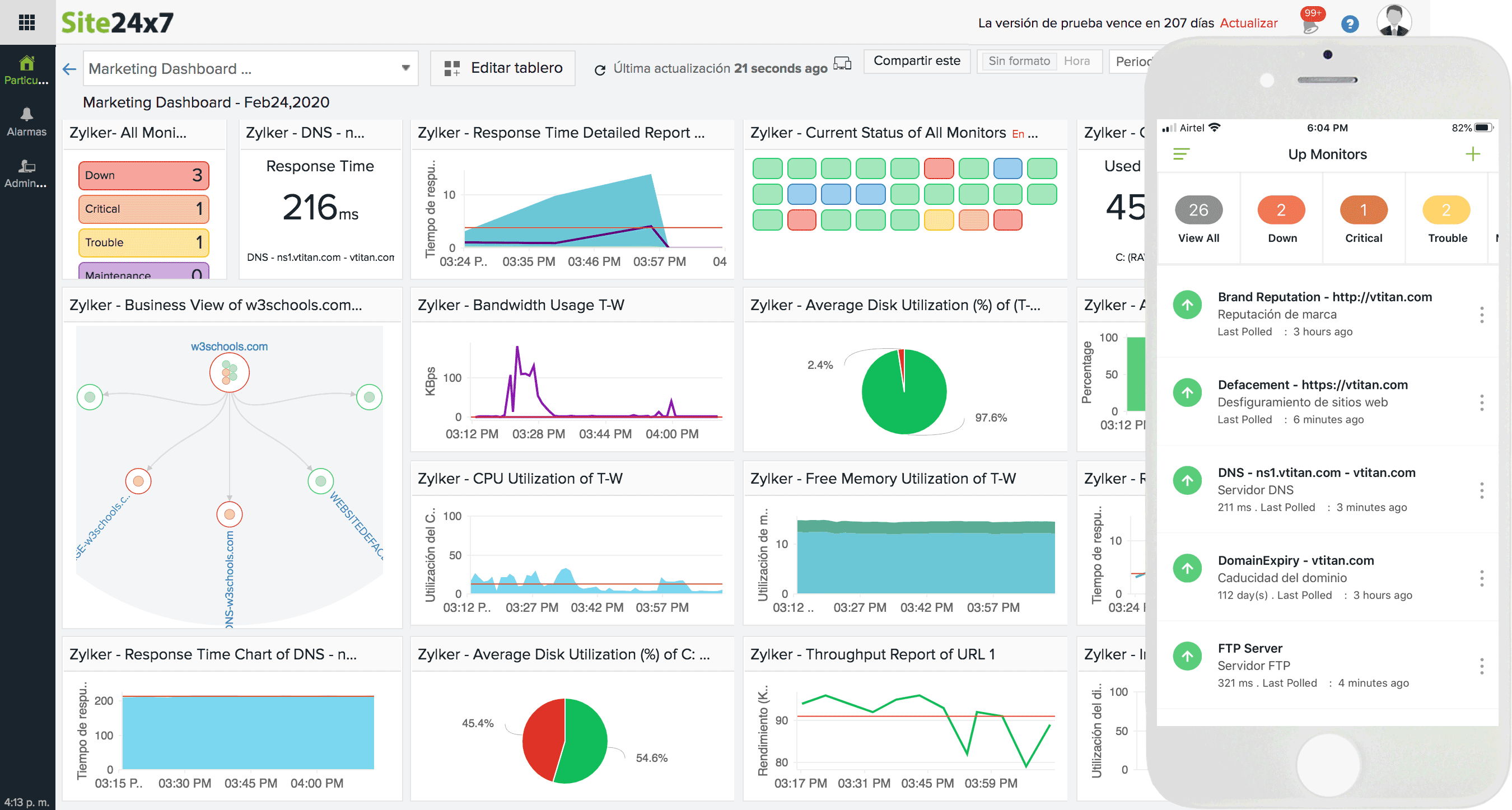Viewport: 1512px width, 810px height.
Task: Tap the up-arrow status icon for Brand Reputation
Action: click(1187, 305)
